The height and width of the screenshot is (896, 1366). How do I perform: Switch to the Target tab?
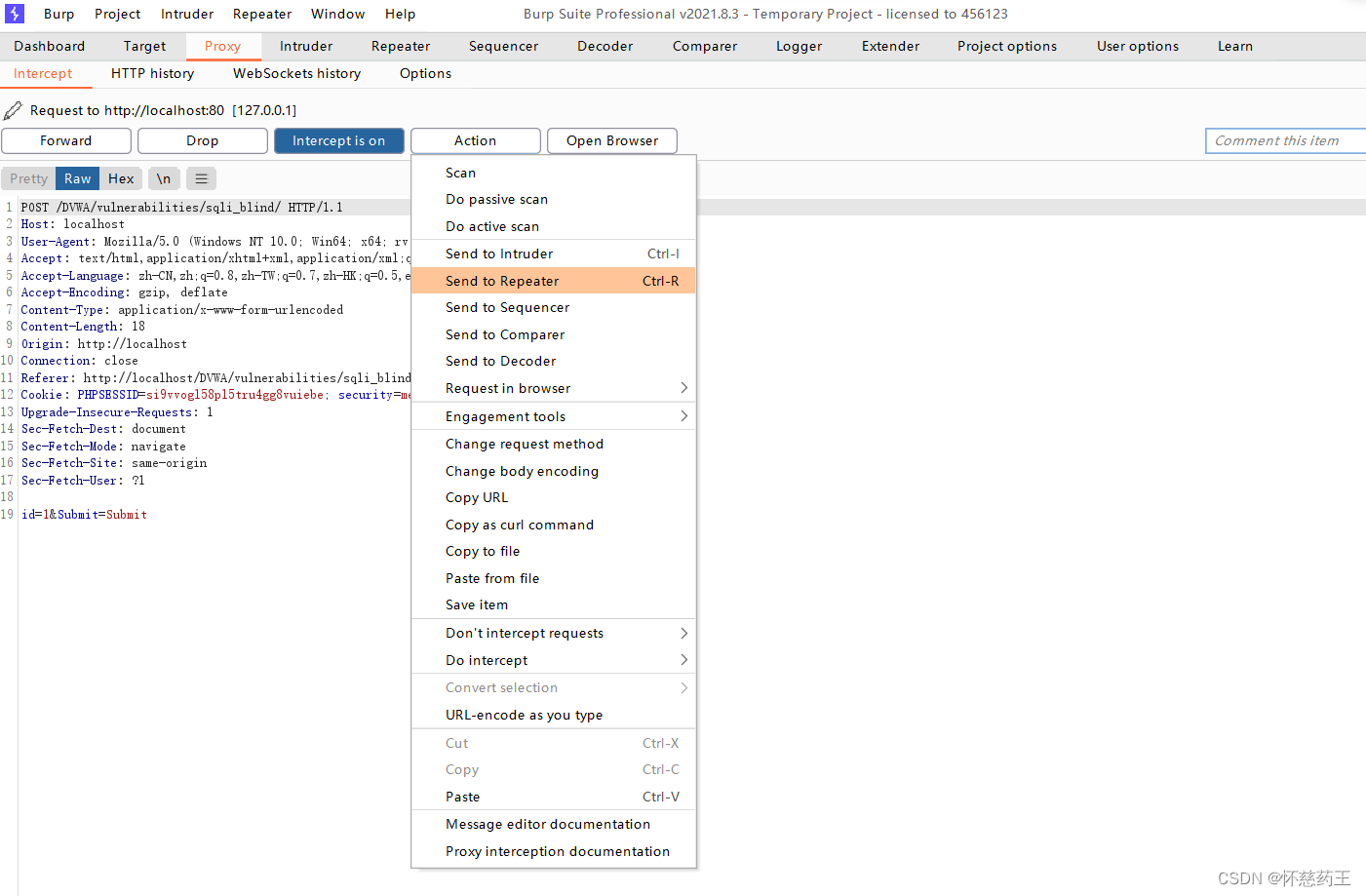tap(144, 46)
